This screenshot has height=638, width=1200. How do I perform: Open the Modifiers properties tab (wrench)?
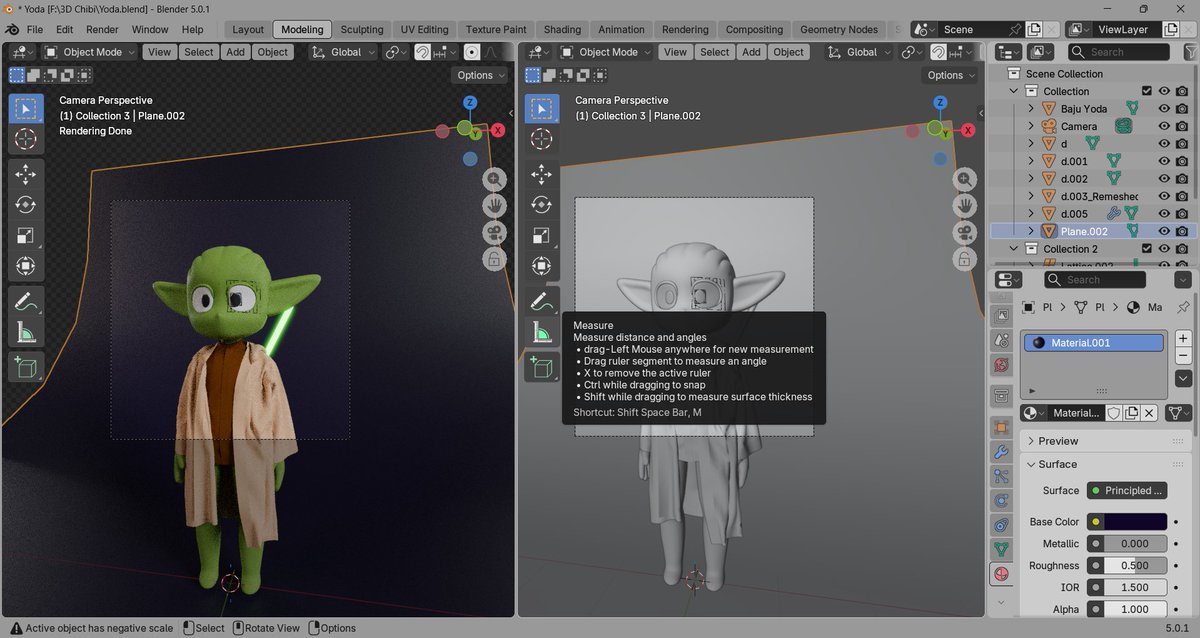[1001, 451]
